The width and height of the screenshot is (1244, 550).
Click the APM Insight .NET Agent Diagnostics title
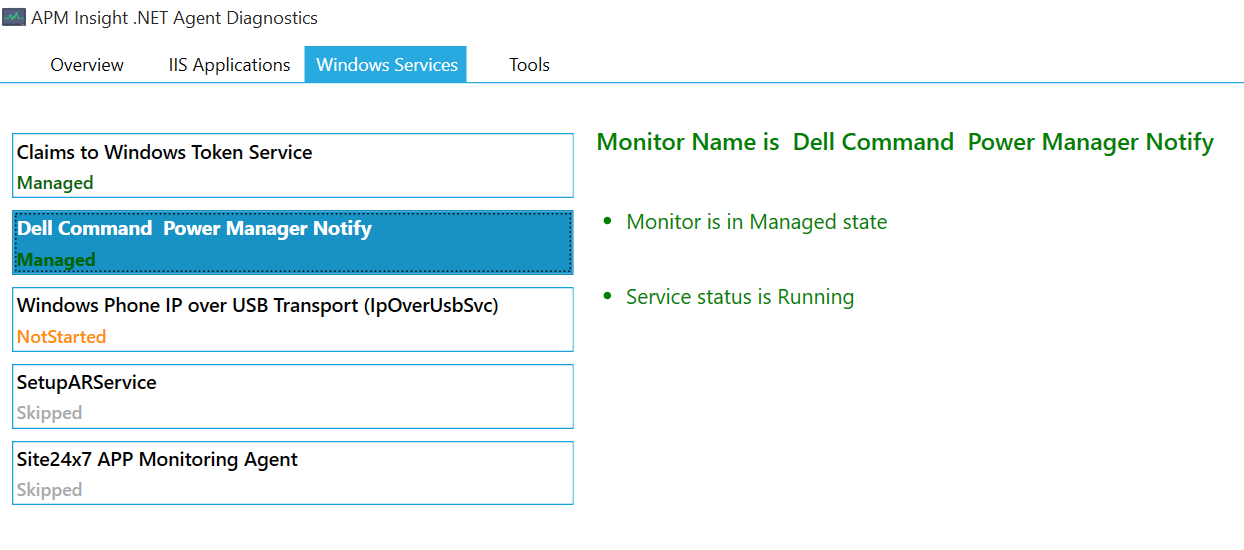(x=174, y=18)
